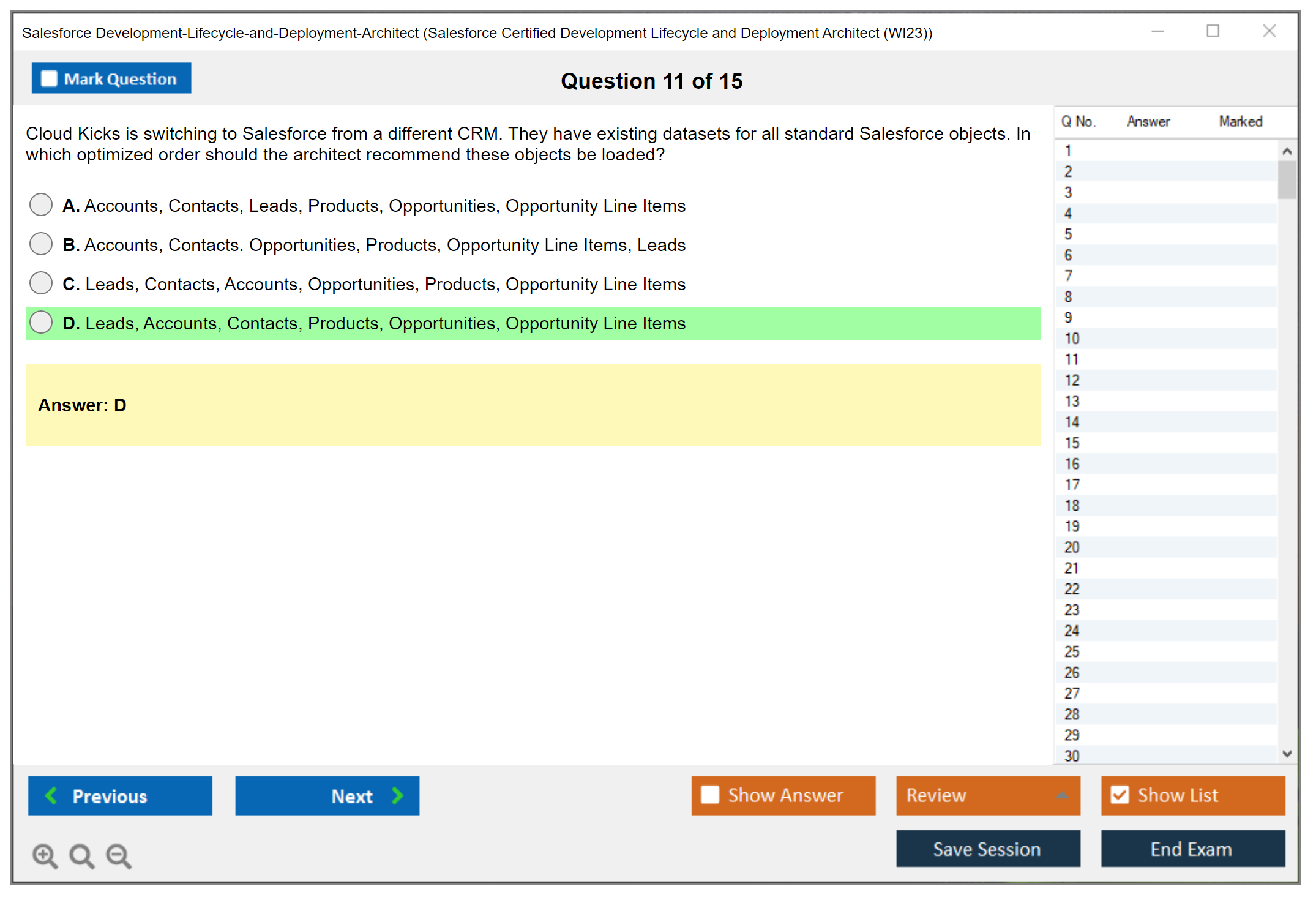Image resolution: width=1316 pixels, height=900 pixels.
Task: Click the zoom in magnifier icon
Action: (45, 855)
